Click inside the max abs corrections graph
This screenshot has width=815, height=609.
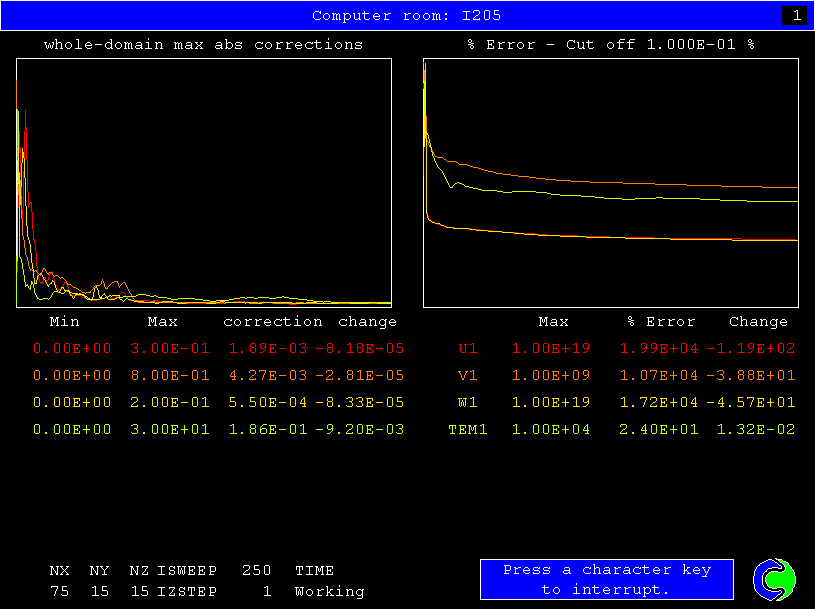pyautogui.click(x=204, y=183)
